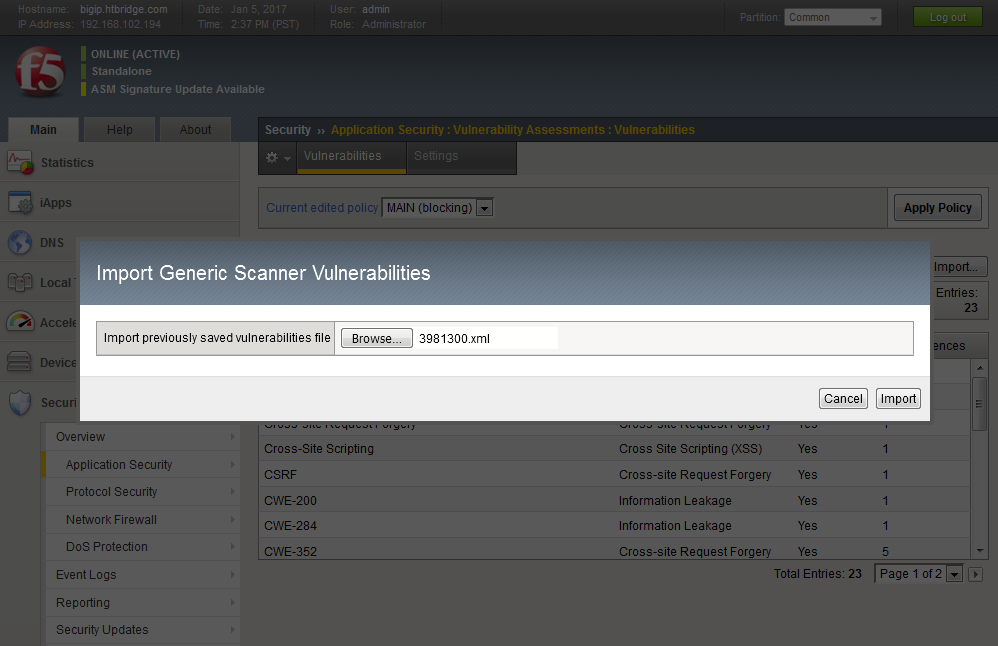Cancel the import dialog
The image size is (998, 646).
[842, 398]
